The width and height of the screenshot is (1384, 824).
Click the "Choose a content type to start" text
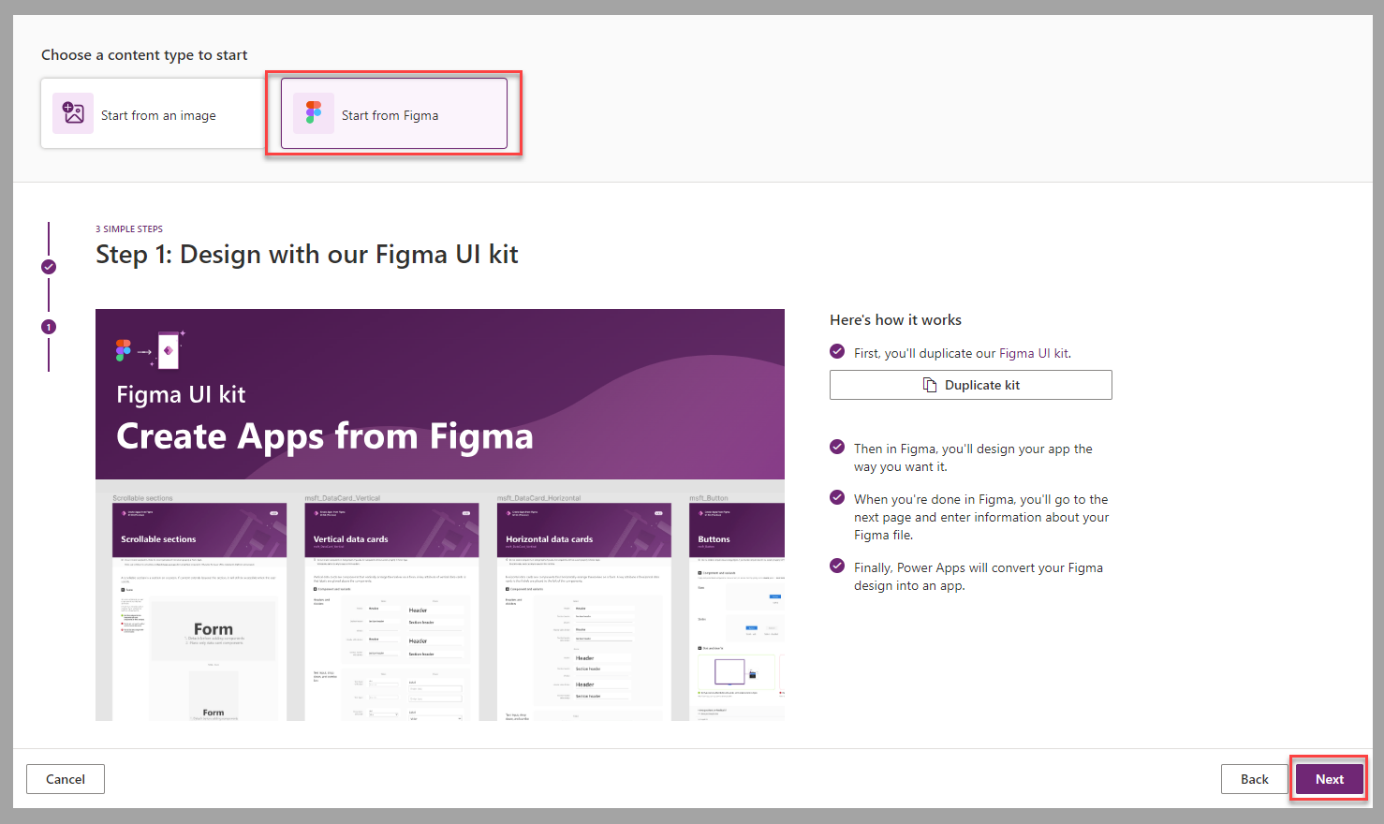click(x=144, y=55)
